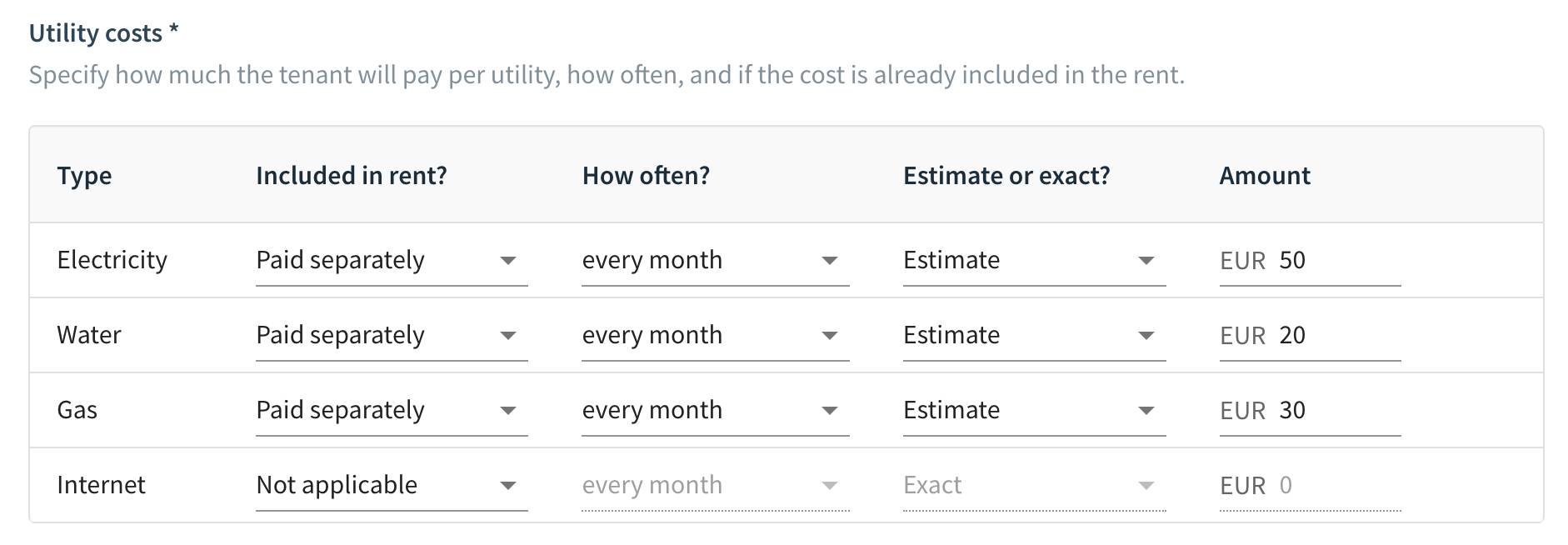Click the arrow icon beside Water 'Estimate'

coord(1146,336)
